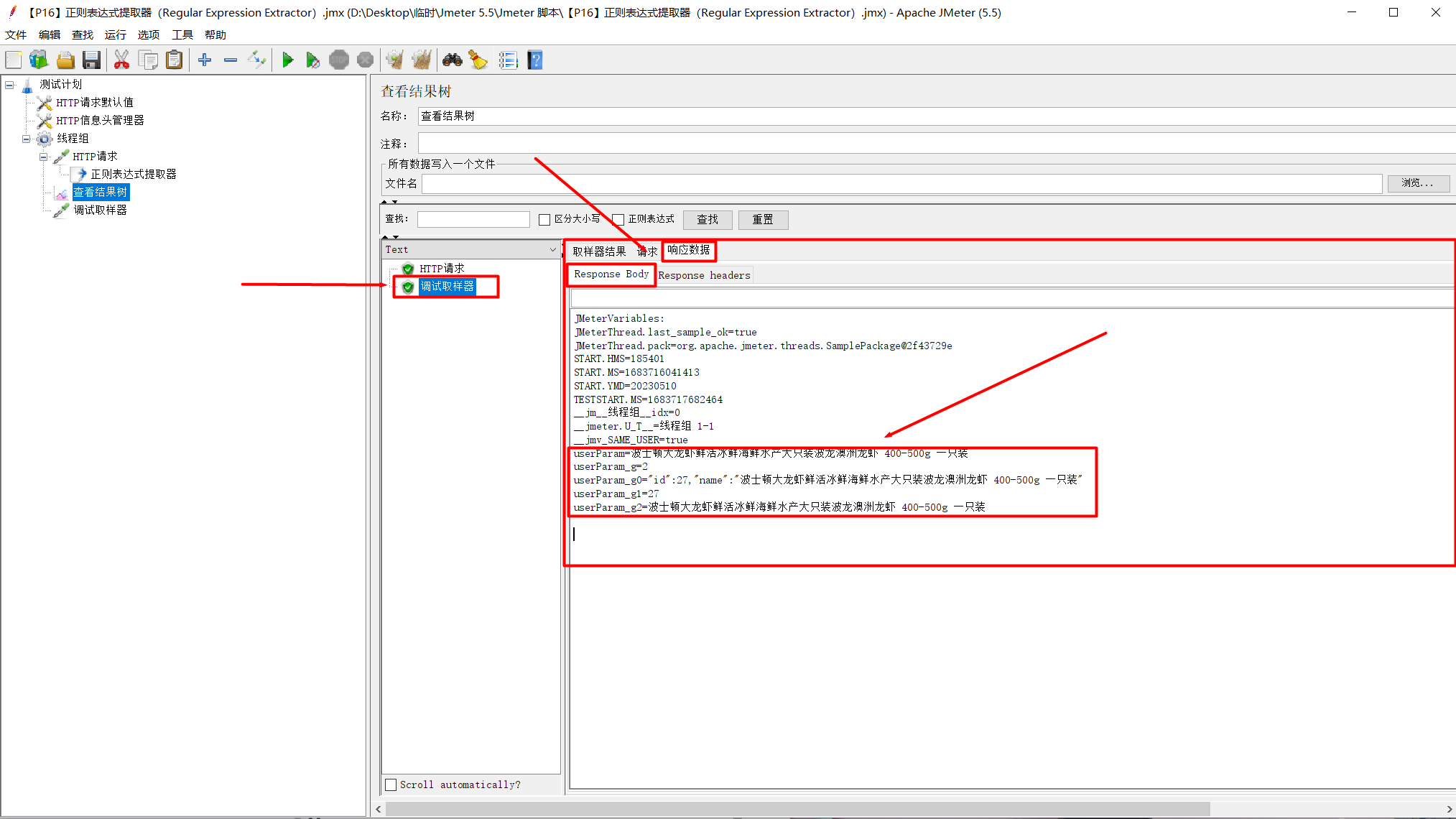This screenshot has height=819, width=1456.
Task: Click the userParam_g1=27 line
Action: point(616,494)
